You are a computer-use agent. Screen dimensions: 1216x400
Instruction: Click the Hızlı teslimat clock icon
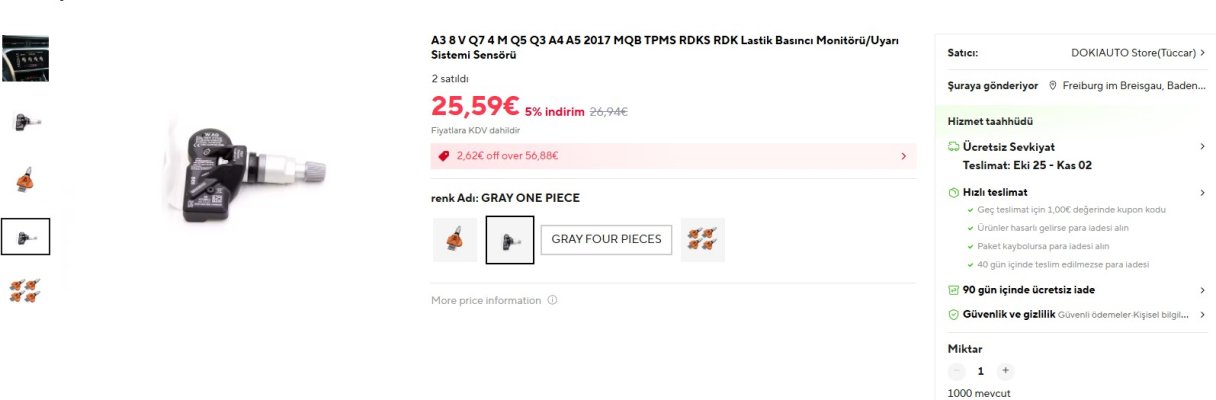[x=954, y=192]
